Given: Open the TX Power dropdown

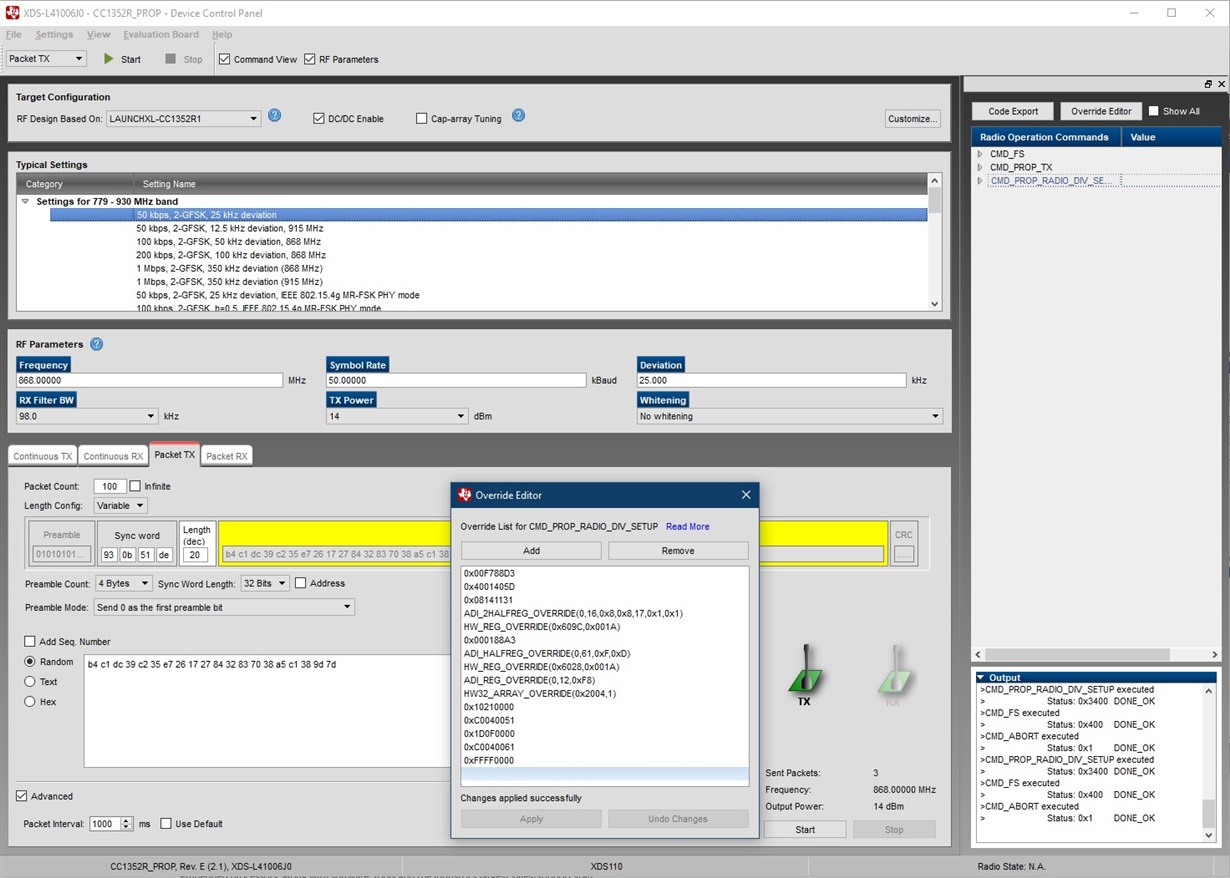Looking at the screenshot, I should (x=398, y=416).
